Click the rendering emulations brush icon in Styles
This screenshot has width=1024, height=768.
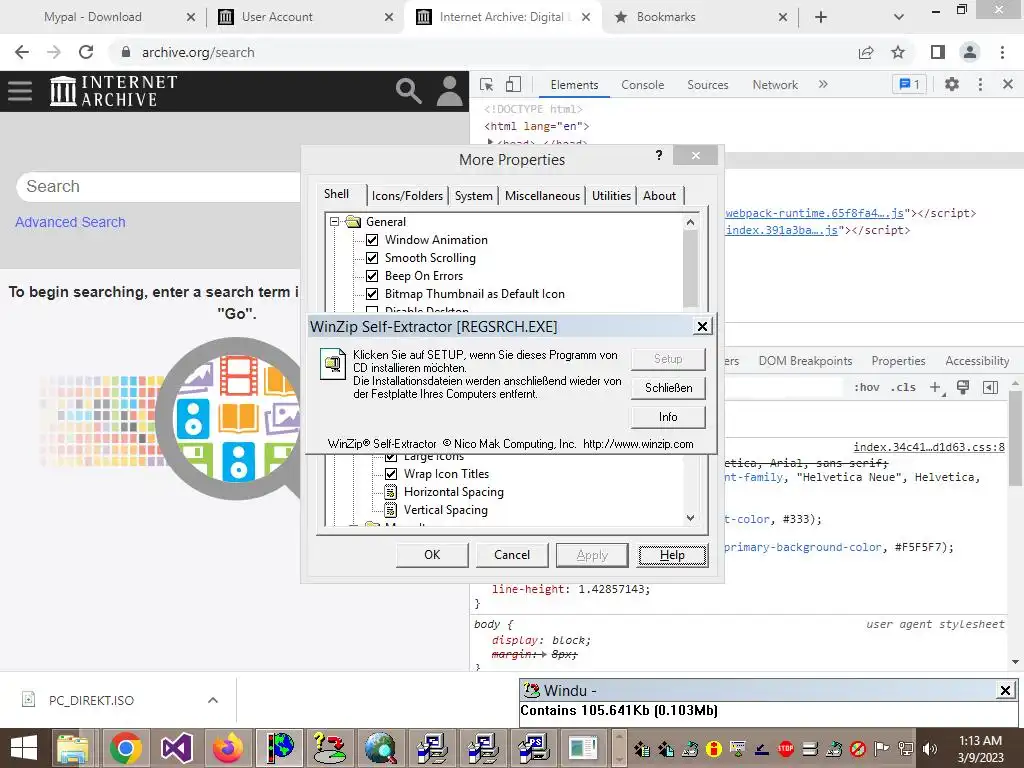pos(963,387)
